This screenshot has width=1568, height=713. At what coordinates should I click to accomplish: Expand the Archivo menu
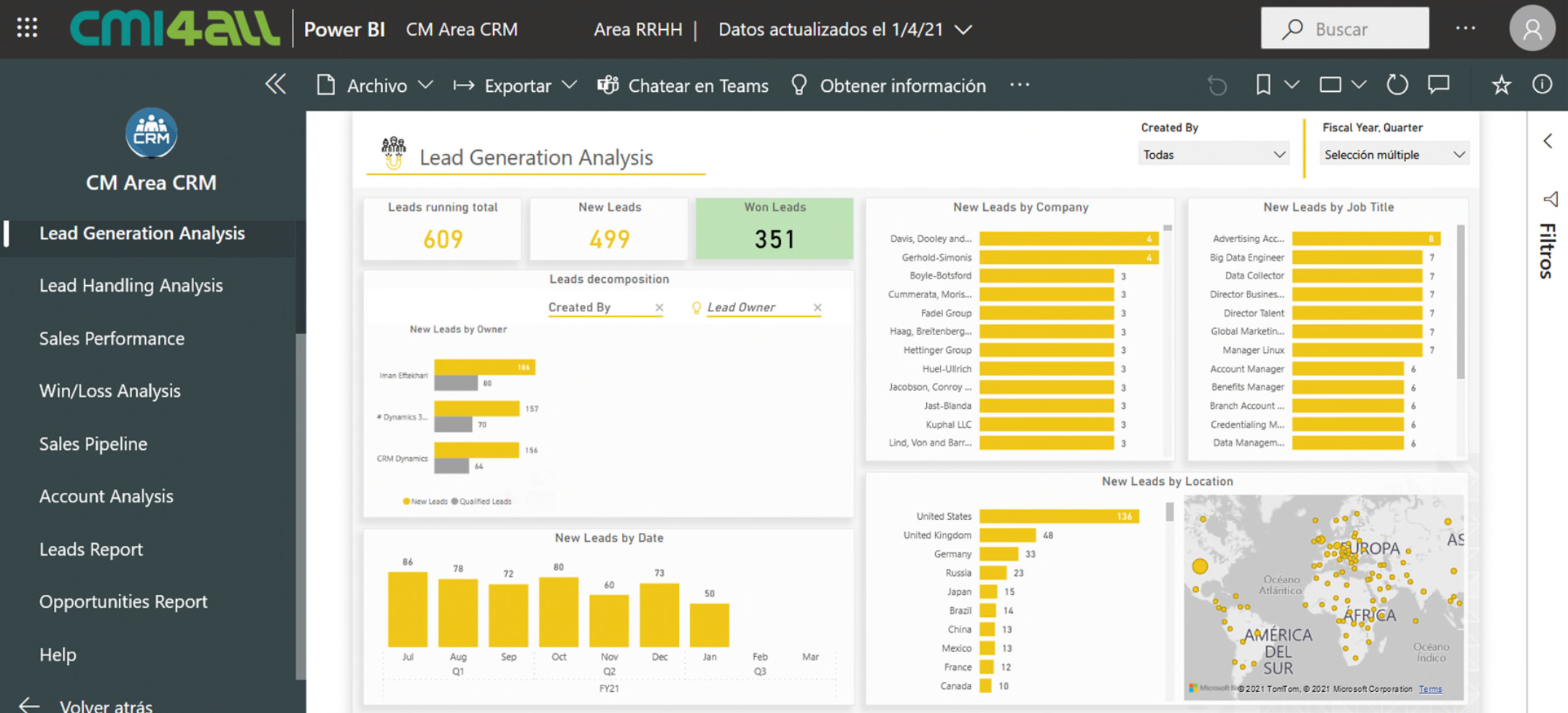[x=376, y=86]
